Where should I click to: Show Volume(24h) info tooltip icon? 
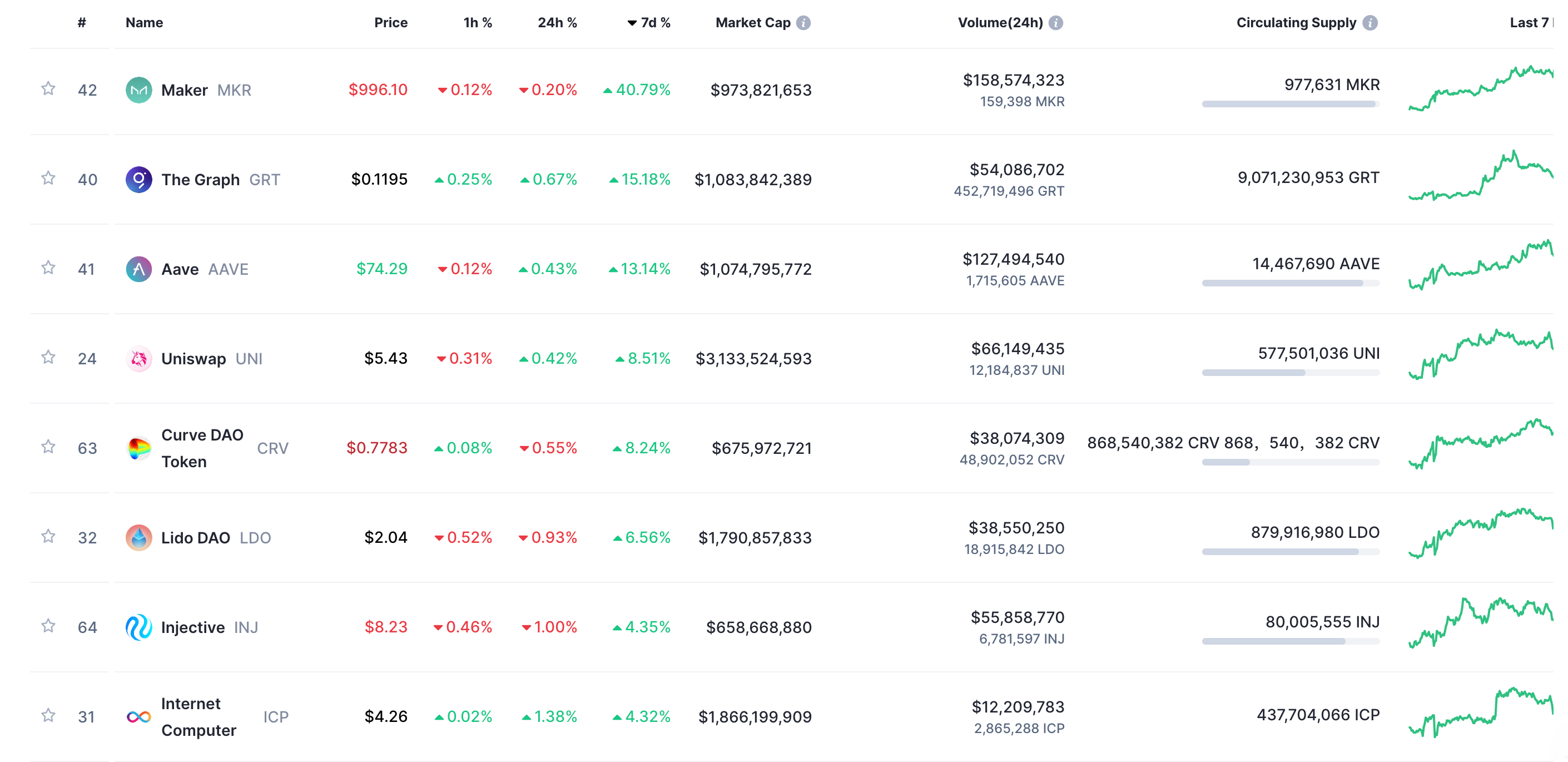pyautogui.click(x=1056, y=23)
